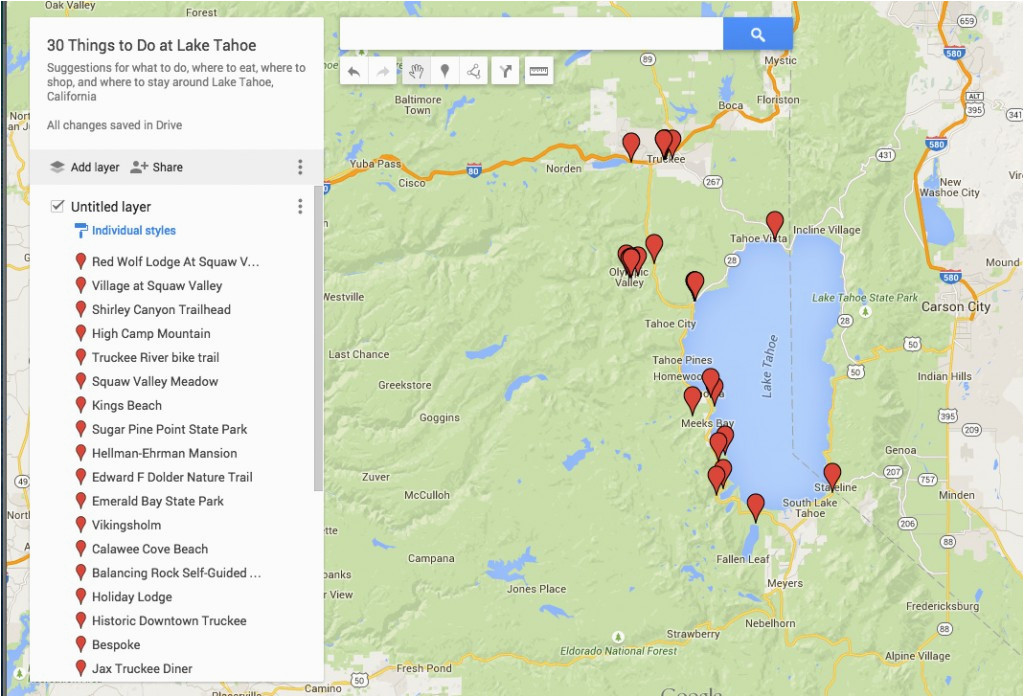
Task: Click the Add layer stack icon
Action: click(57, 167)
